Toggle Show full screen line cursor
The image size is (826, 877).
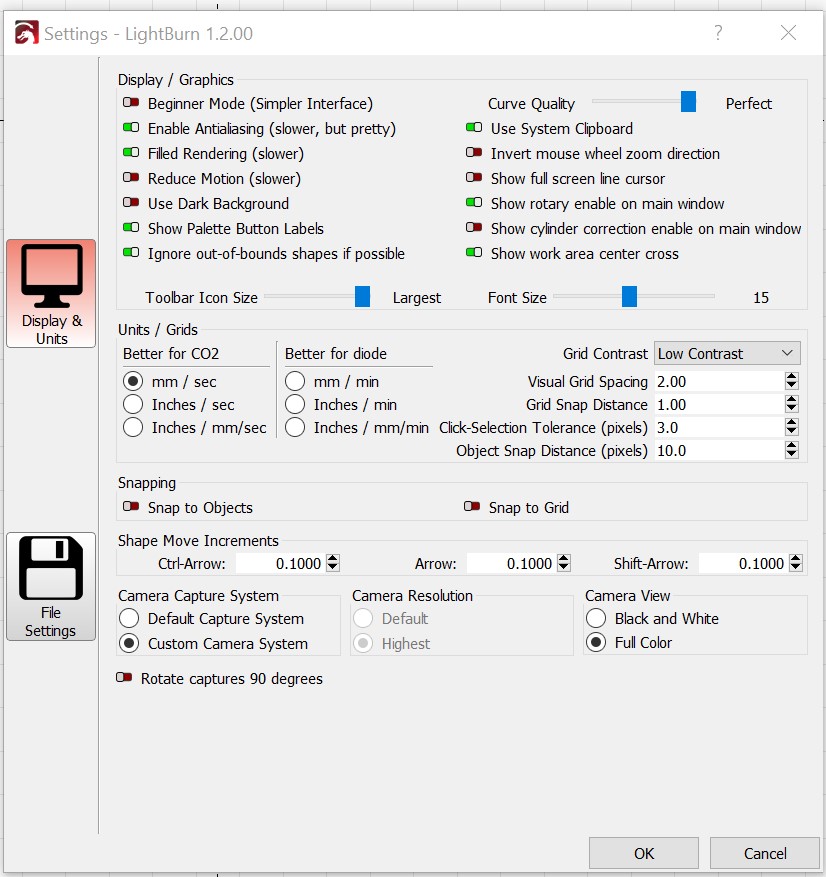[x=473, y=178]
